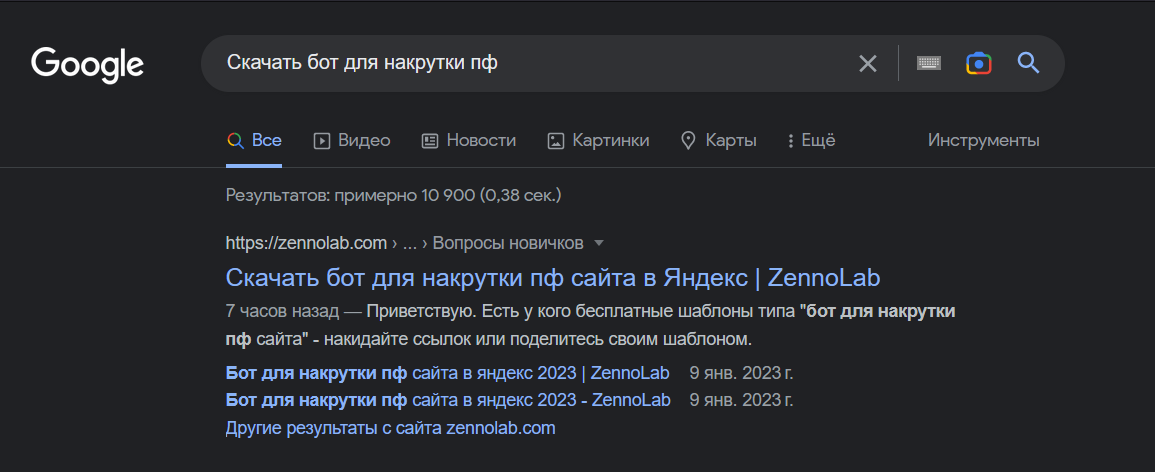Screen dimensions: 1155x472
Task: Click the results count text Результатов: примерно 10 900
Action: pos(393,195)
